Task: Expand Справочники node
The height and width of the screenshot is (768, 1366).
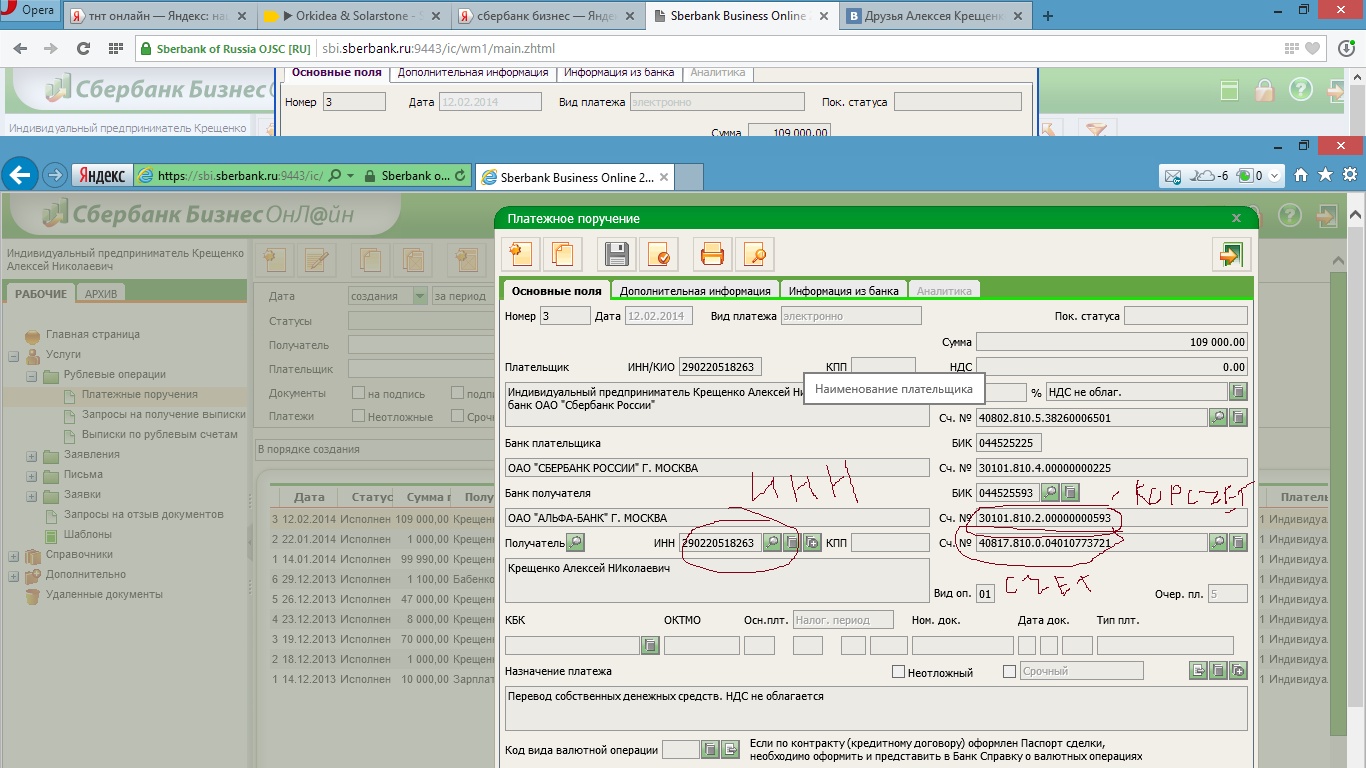Action: click(x=14, y=556)
